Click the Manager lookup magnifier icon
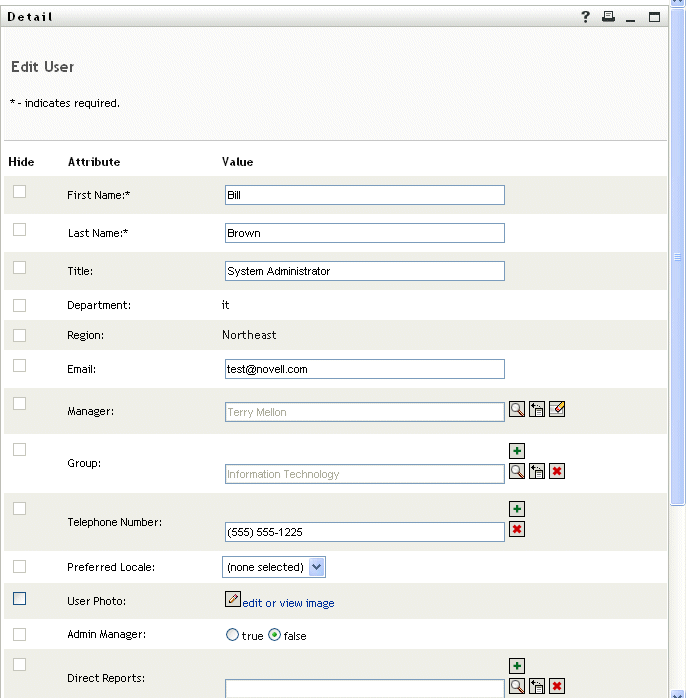686x698 pixels. (516, 409)
